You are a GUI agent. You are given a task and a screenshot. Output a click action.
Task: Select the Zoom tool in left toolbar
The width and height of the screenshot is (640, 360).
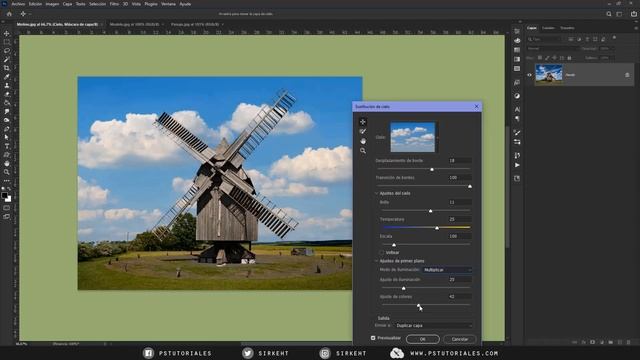(x=7, y=172)
